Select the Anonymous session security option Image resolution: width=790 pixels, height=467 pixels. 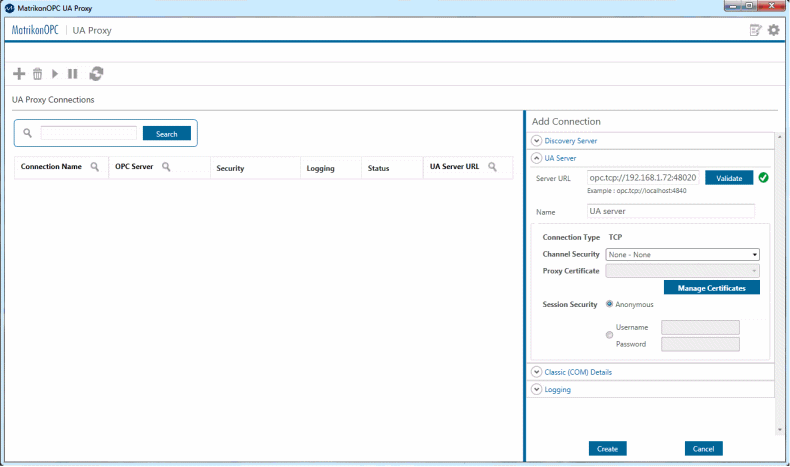point(610,304)
